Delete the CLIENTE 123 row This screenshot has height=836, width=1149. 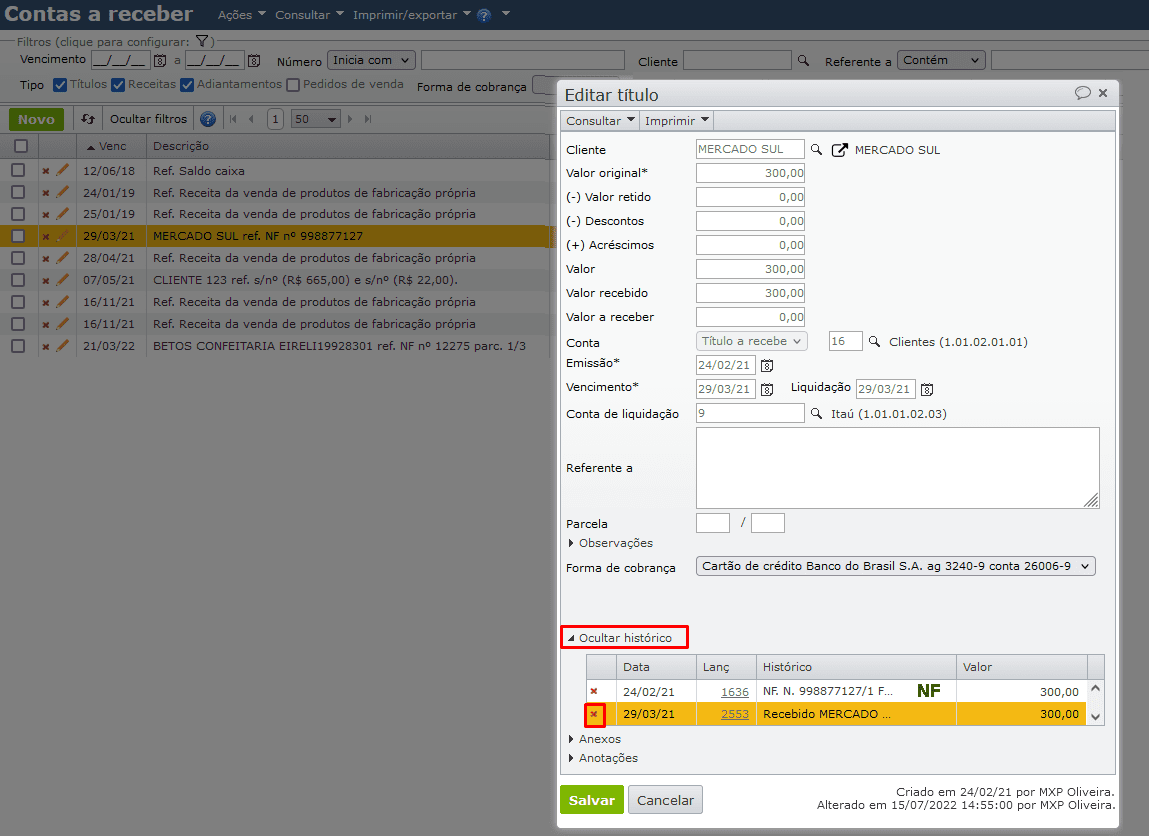[x=45, y=280]
